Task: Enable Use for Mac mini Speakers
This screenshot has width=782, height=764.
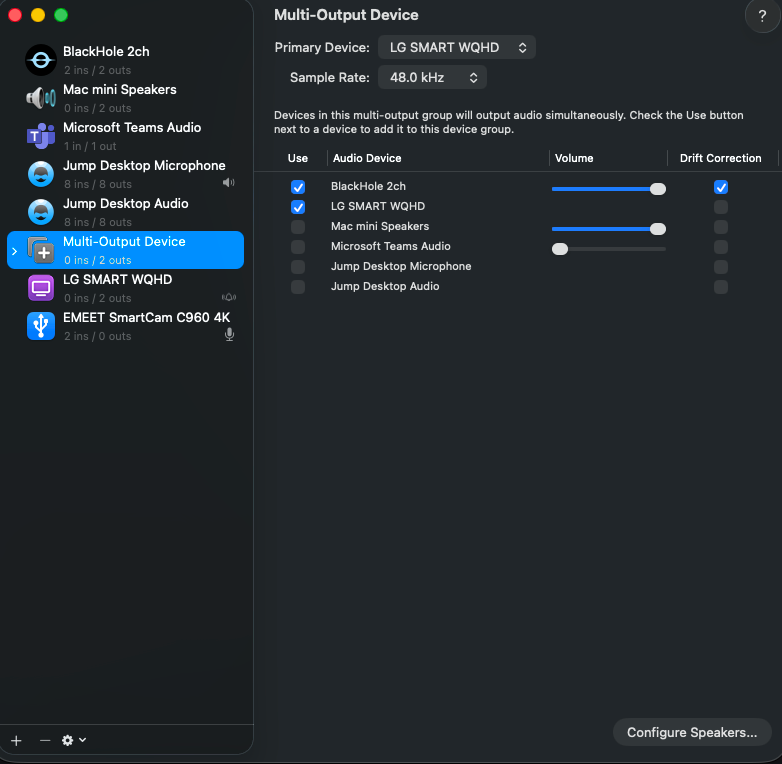Action: point(298,227)
